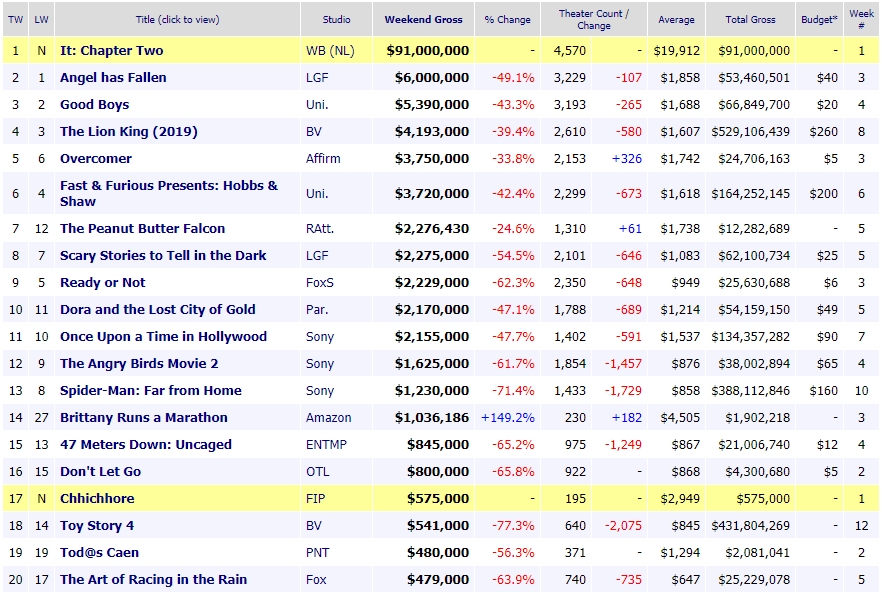Select the $260 budget cell
Image resolution: width=882 pixels, height=597 pixels.
coord(824,132)
